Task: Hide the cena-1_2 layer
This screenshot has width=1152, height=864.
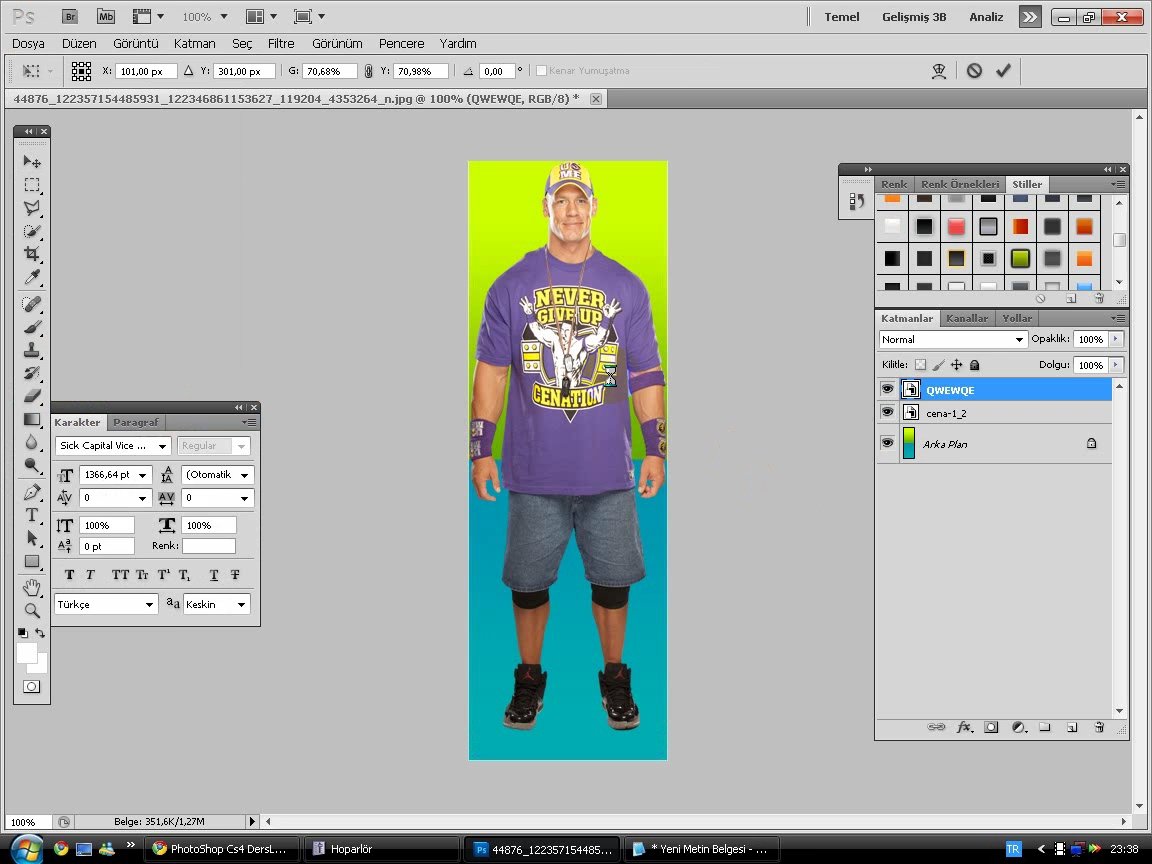Action: tap(888, 412)
